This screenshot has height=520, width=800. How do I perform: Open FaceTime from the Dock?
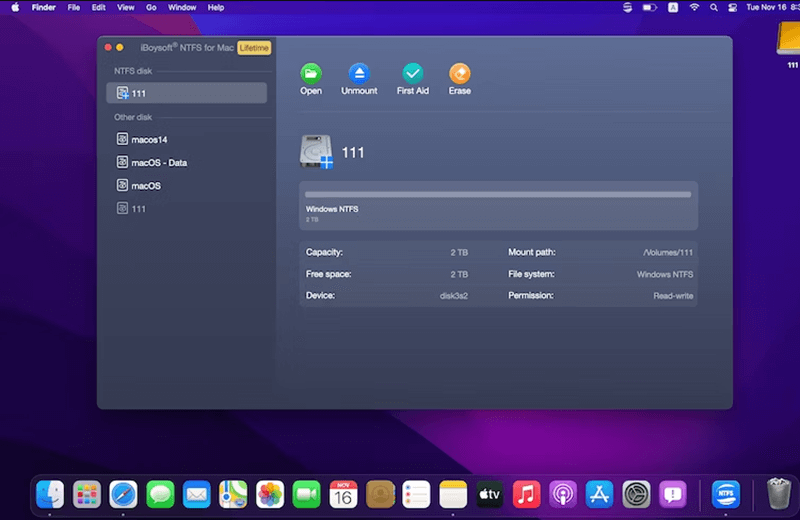(x=307, y=494)
